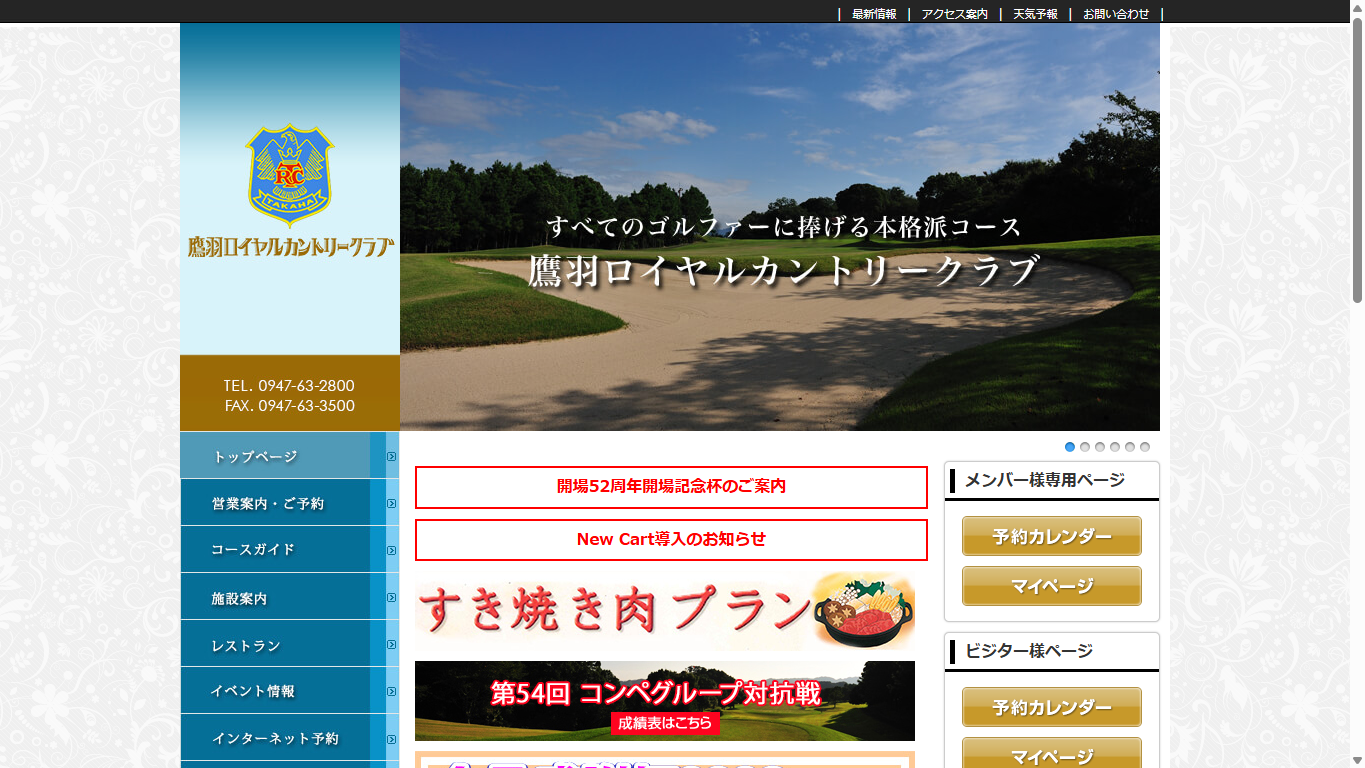1365x768 pixels.
Task: Click TEL. 0947-63-2800 text
Action: tap(289, 386)
